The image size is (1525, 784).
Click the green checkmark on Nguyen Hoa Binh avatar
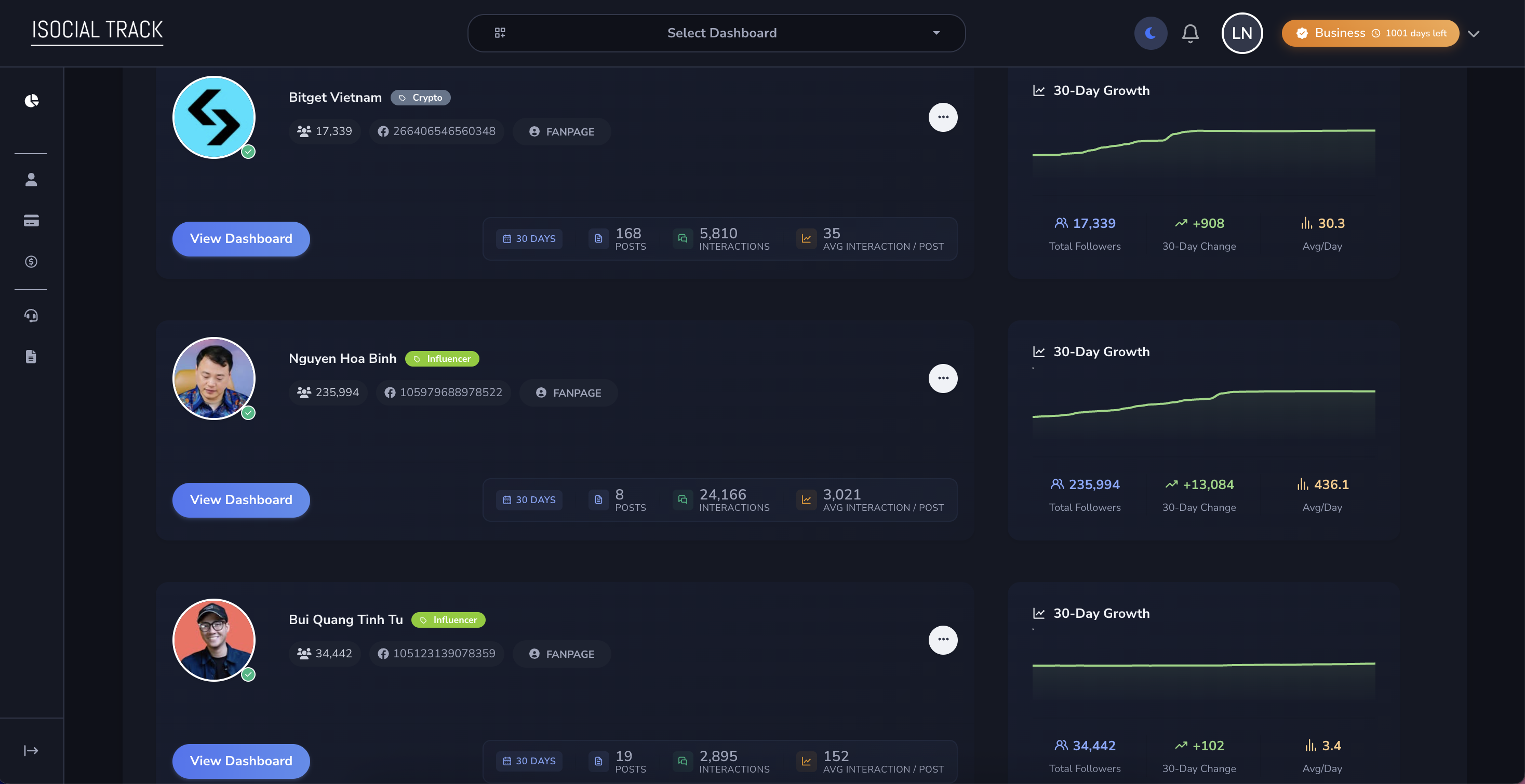(x=249, y=413)
